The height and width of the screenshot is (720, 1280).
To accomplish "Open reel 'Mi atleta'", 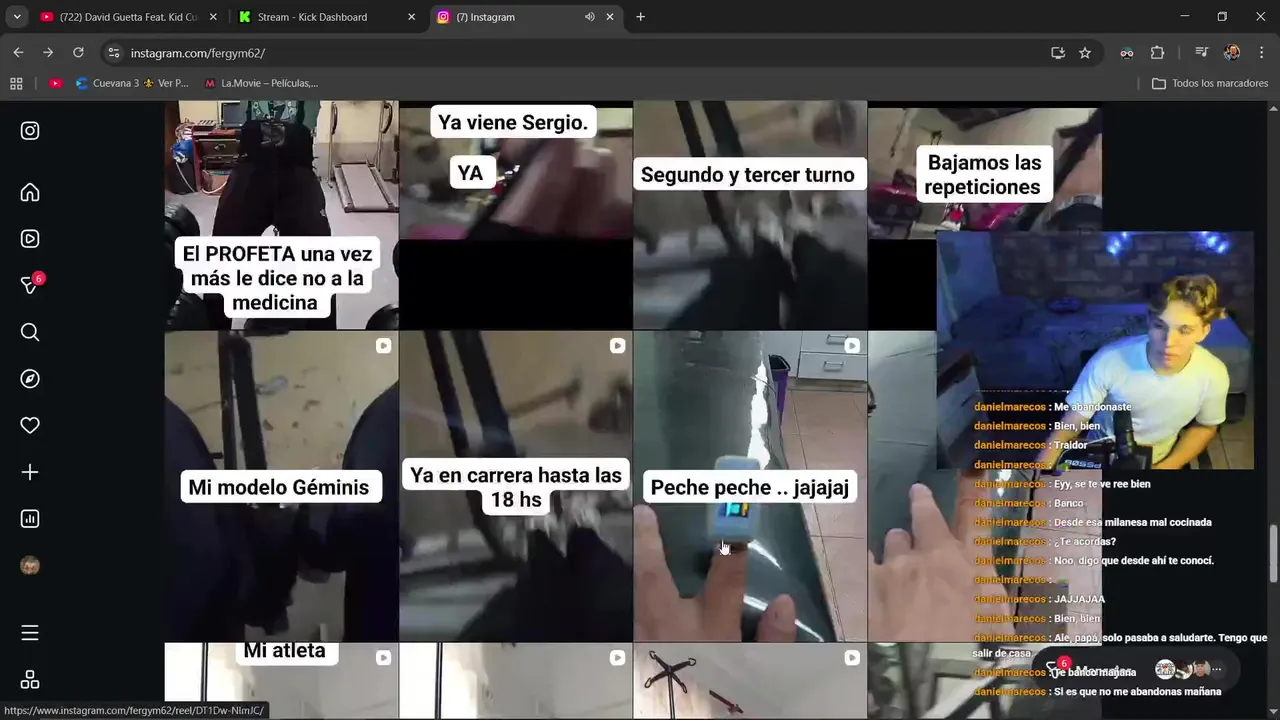I will (281, 681).
